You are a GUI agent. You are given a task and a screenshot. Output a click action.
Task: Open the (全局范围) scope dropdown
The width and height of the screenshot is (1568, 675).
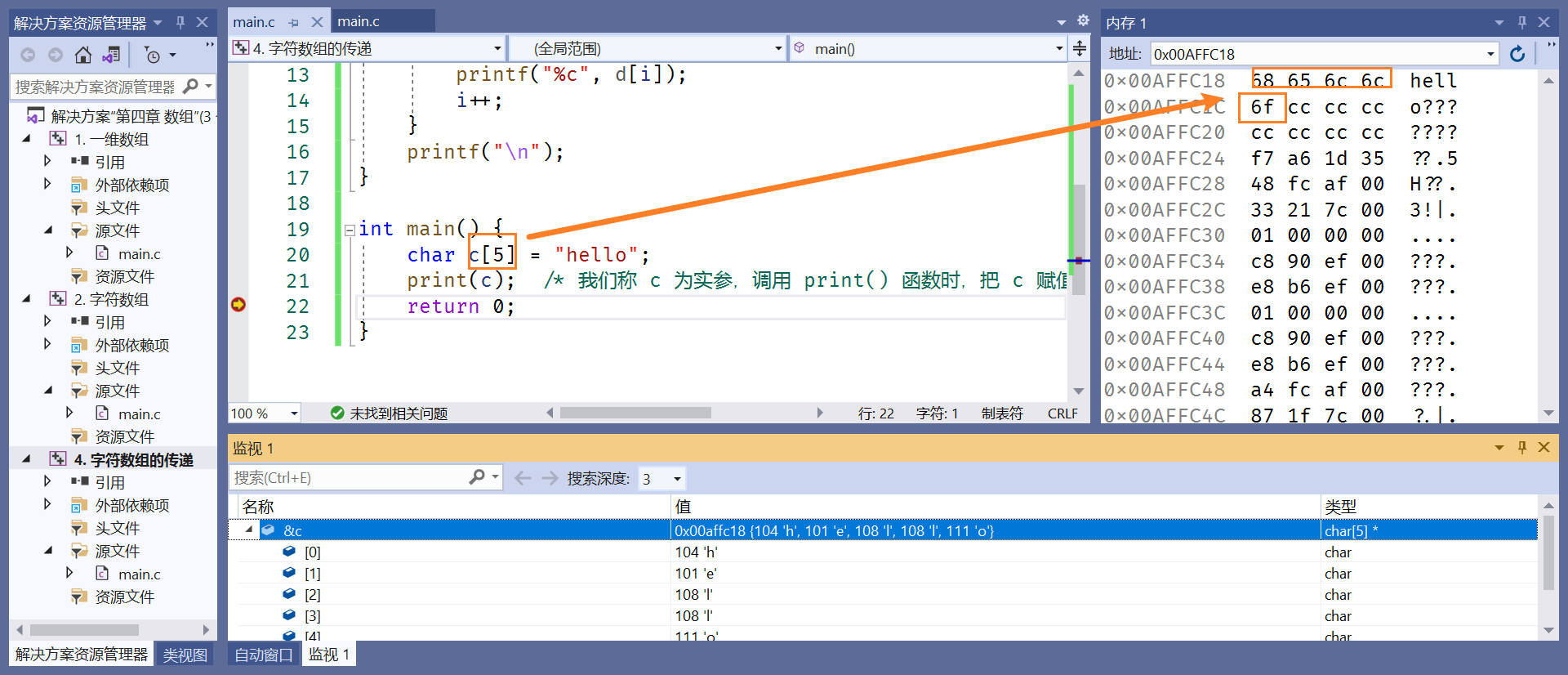point(778,48)
